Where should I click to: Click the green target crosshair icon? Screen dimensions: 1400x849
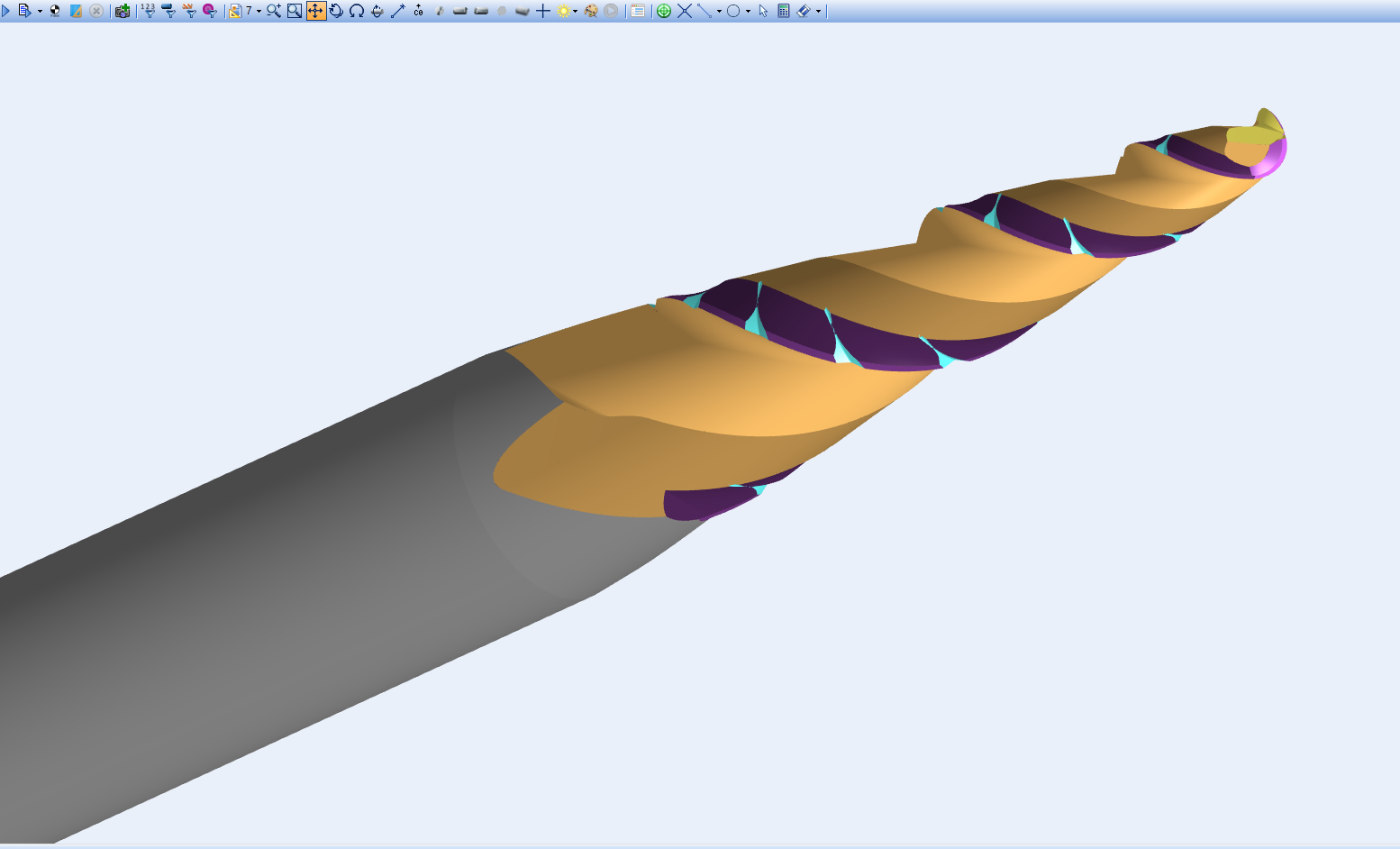click(664, 11)
